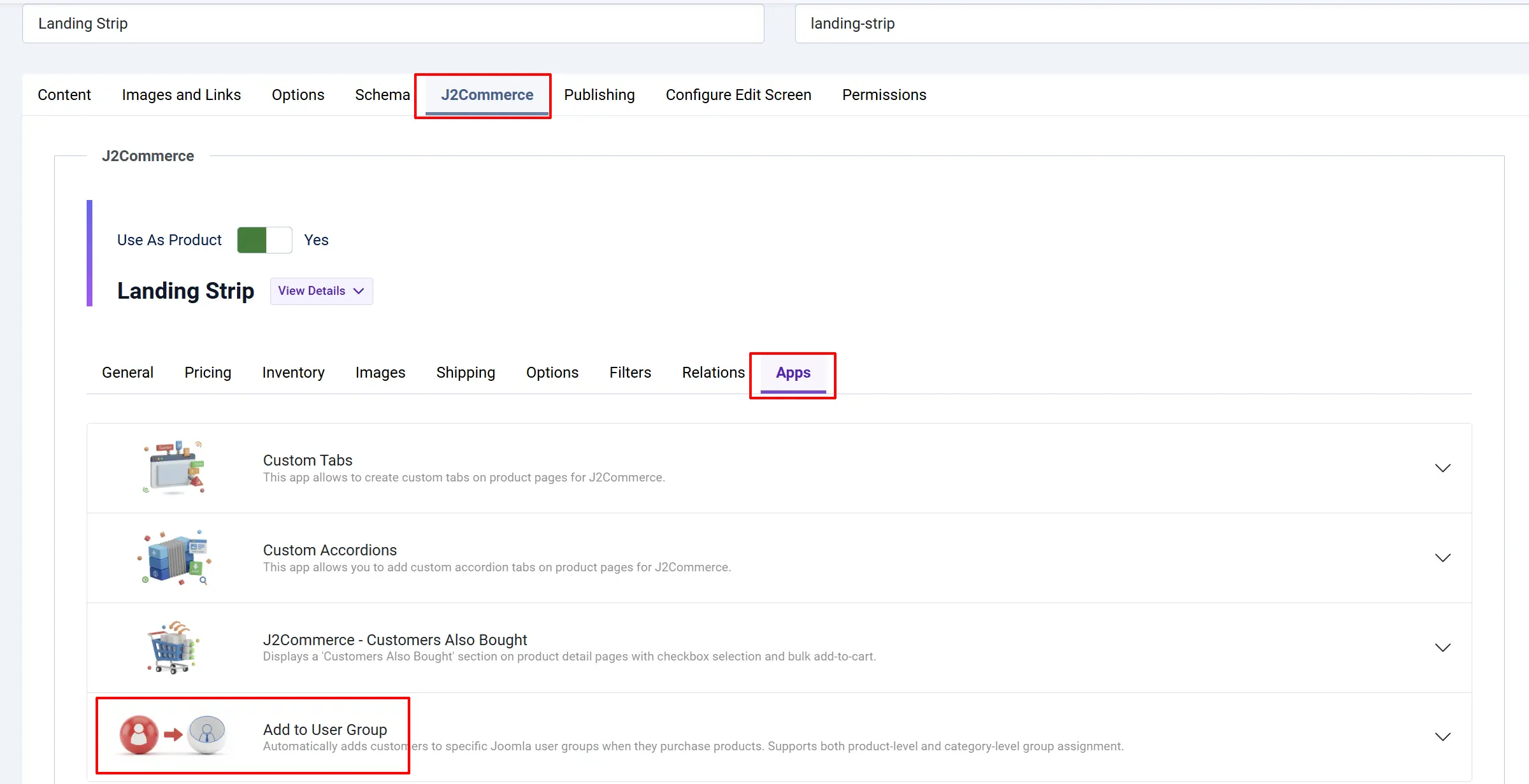Select the J2Commerce tab

487,95
